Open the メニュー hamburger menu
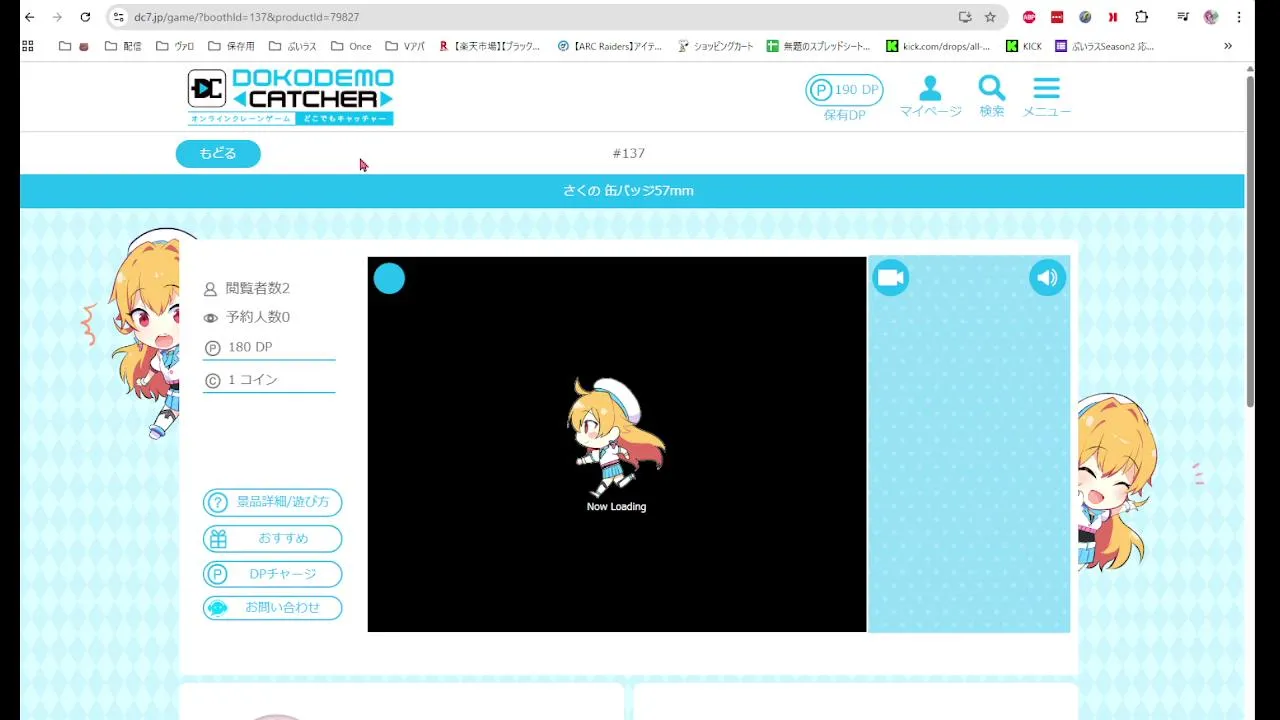 [1046, 97]
